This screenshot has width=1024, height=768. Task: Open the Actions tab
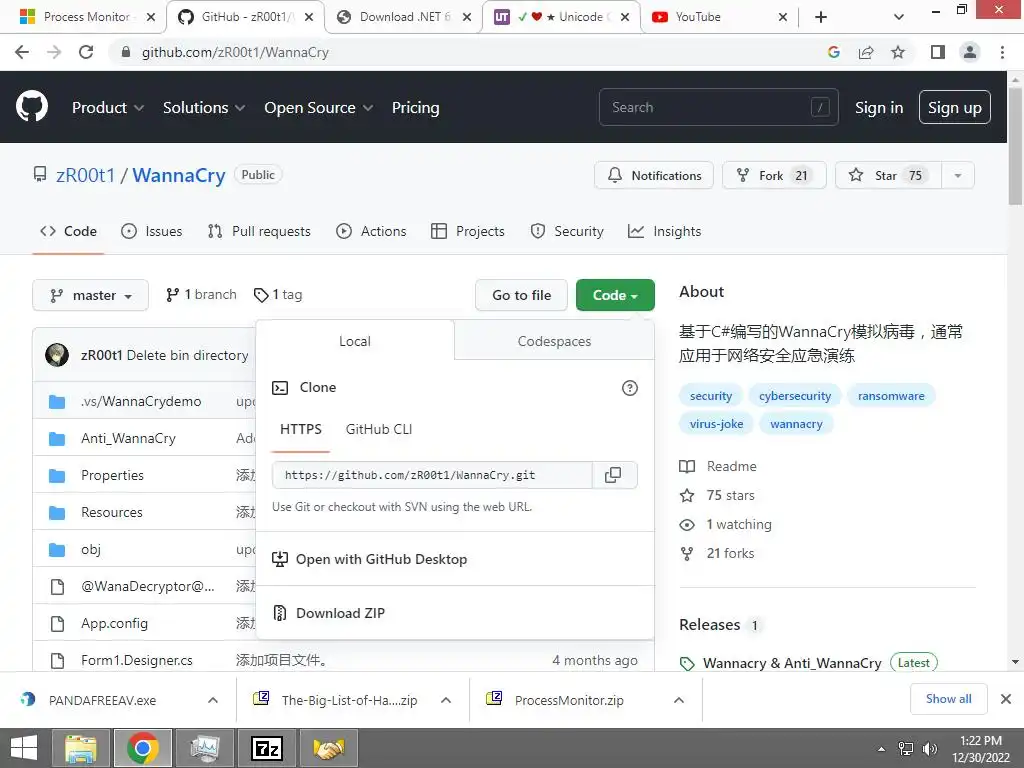point(371,231)
